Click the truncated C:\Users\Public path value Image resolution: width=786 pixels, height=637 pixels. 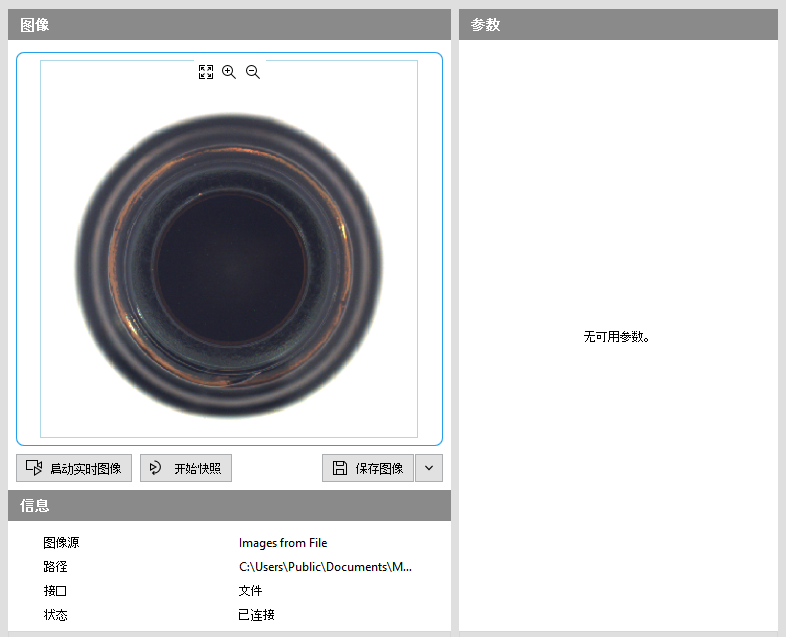(325, 567)
